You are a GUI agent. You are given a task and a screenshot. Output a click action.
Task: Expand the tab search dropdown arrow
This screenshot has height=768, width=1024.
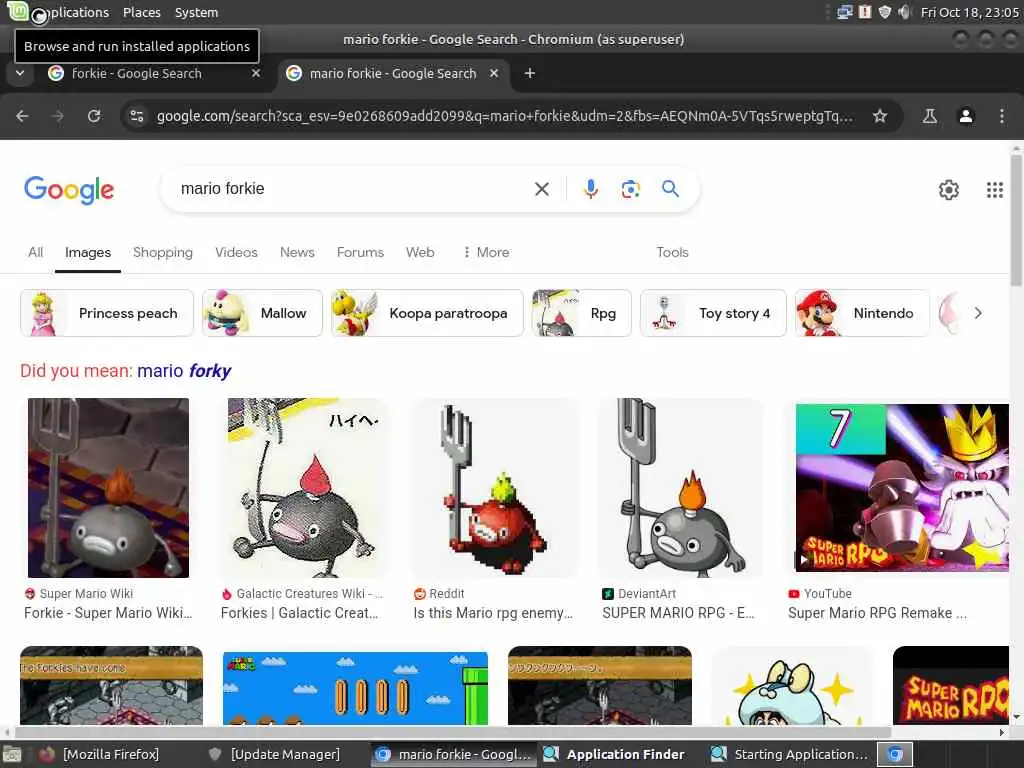coord(20,73)
